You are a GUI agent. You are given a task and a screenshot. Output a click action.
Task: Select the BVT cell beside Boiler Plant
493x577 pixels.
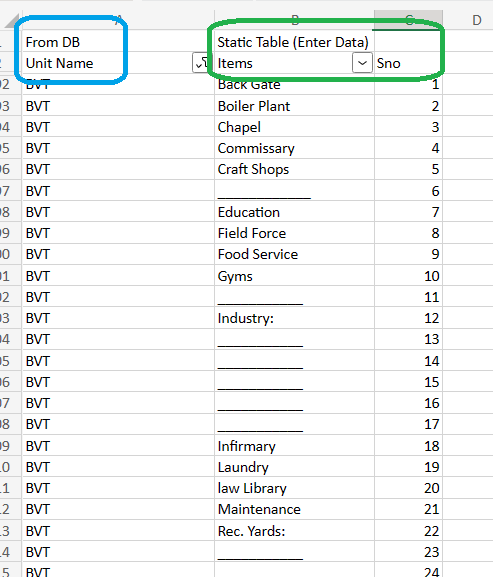click(x=118, y=106)
